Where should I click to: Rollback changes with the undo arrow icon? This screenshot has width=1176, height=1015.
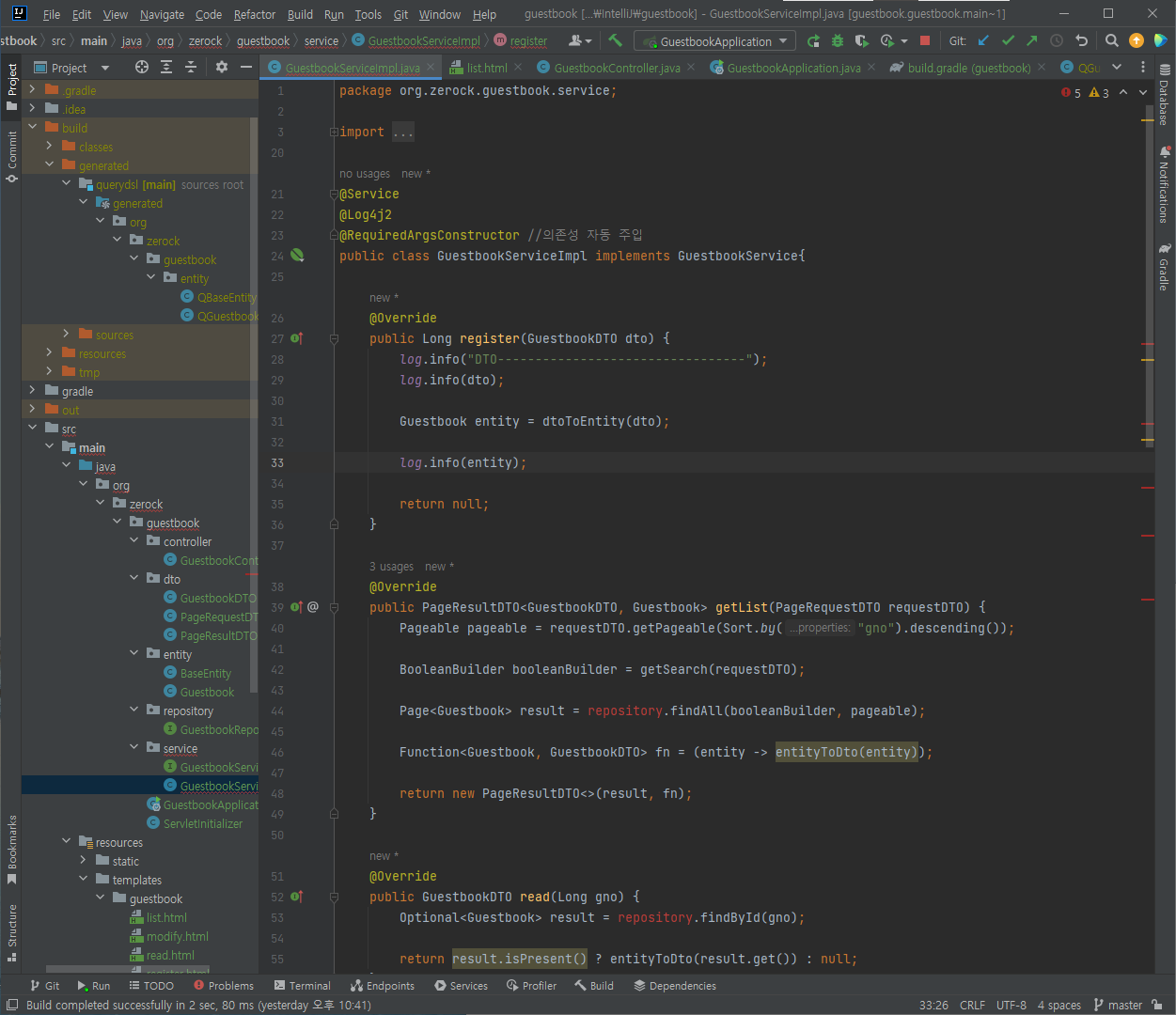tap(1081, 40)
